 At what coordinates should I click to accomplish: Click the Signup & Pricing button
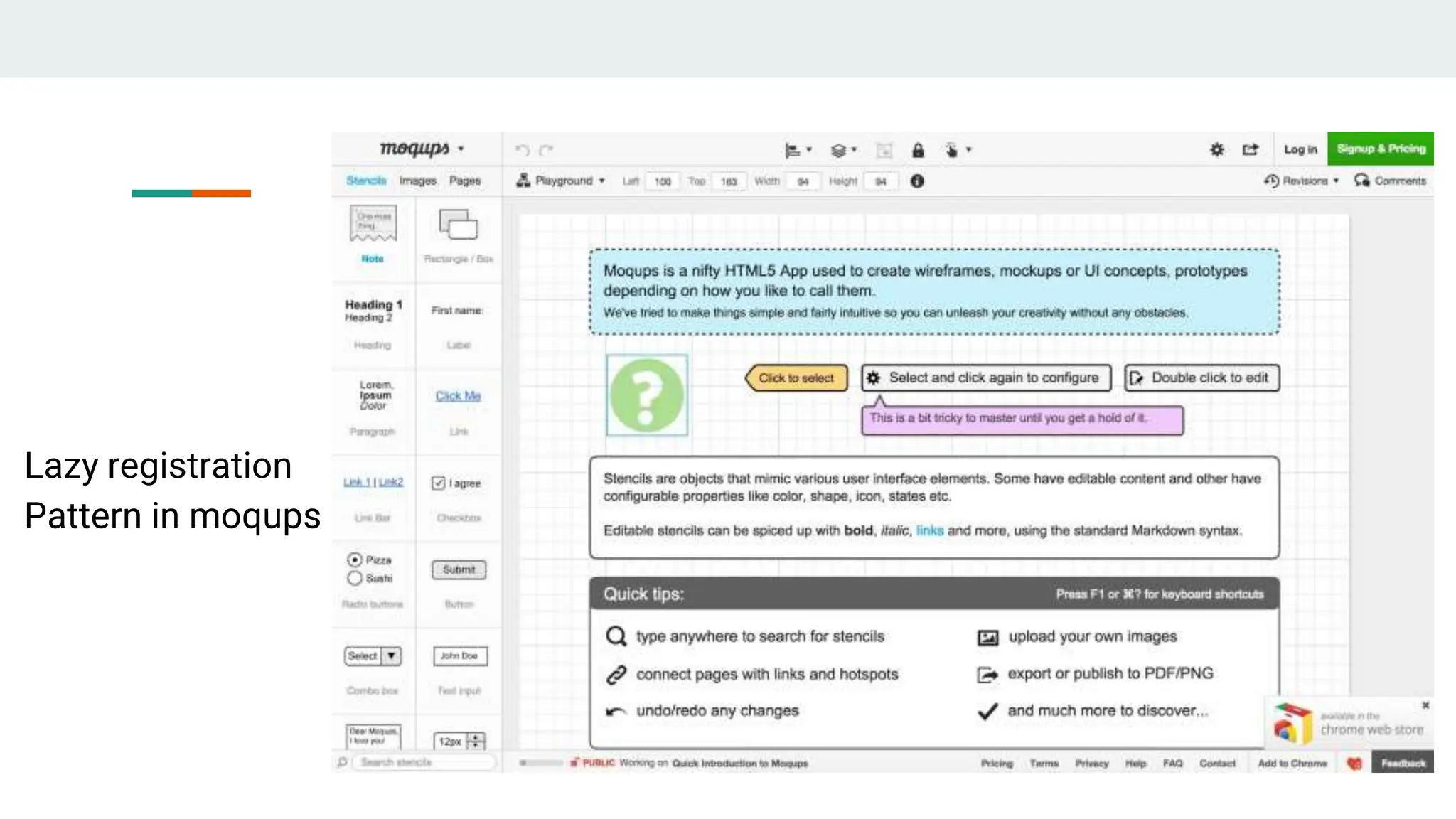pos(1381,149)
